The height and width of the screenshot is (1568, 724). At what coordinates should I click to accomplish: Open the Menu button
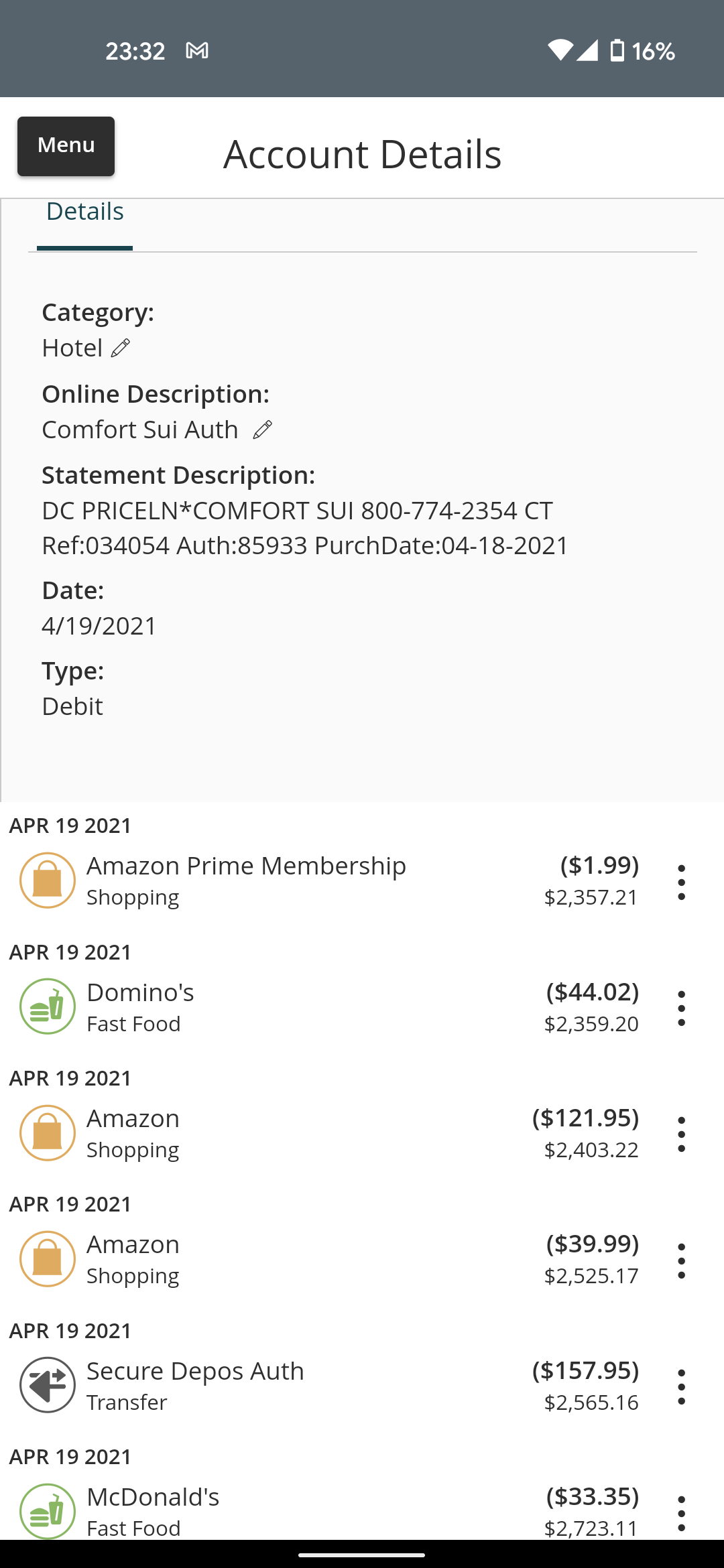point(66,146)
